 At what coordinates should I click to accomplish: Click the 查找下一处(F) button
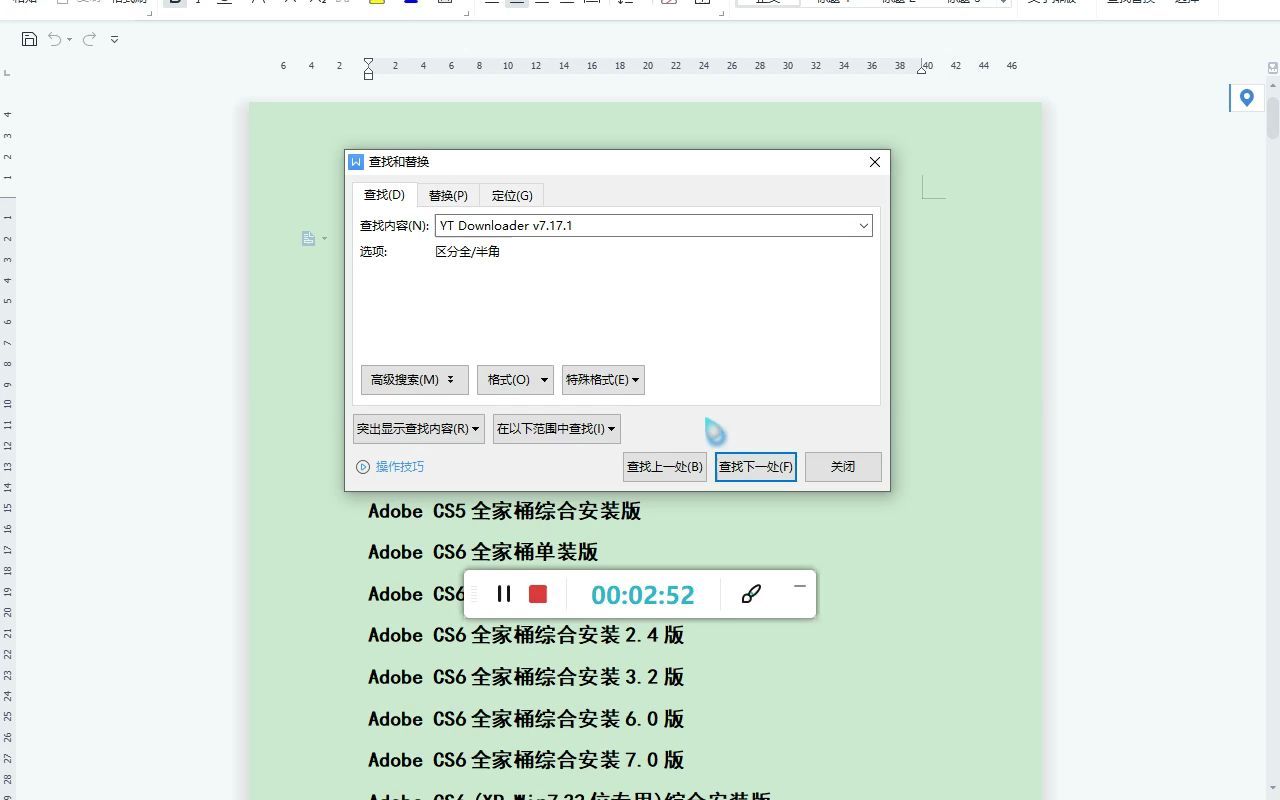pos(755,466)
